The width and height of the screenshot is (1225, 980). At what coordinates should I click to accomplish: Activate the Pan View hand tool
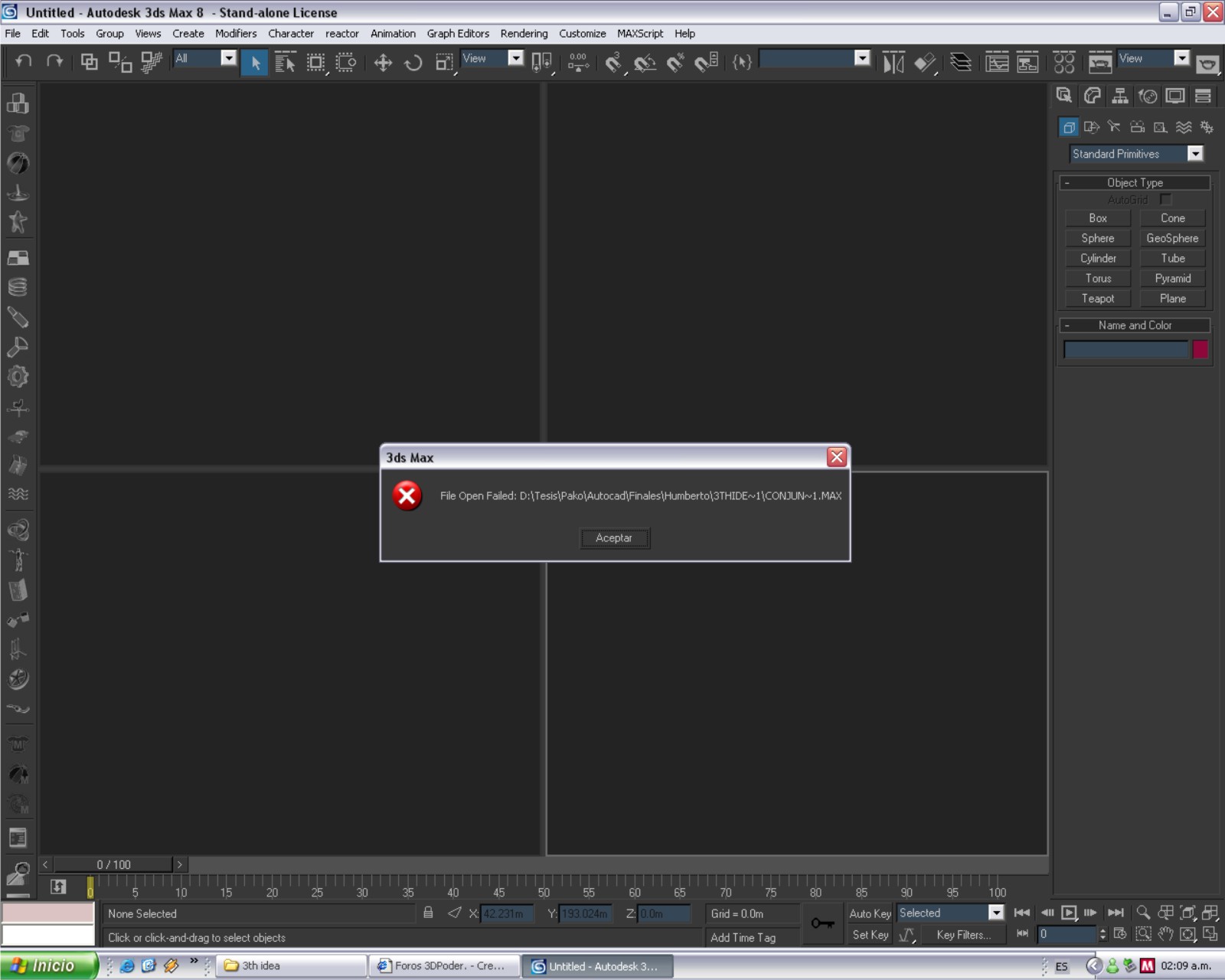pos(1165,934)
